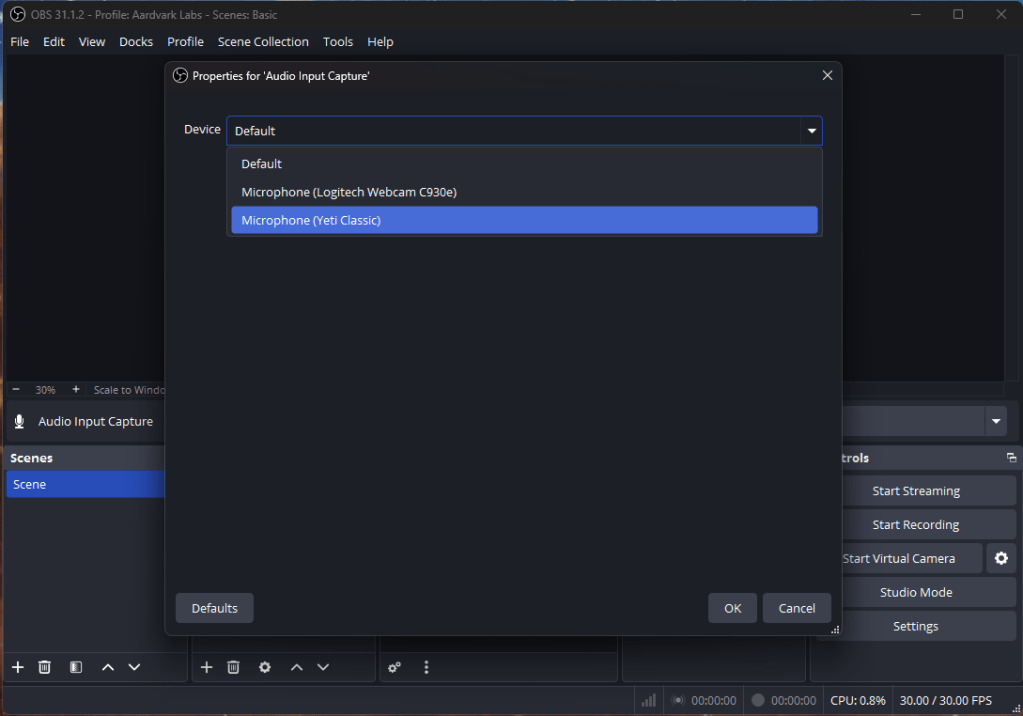This screenshot has width=1023, height=716.
Task: Confirm with the OK button
Action: pos(733,608)
